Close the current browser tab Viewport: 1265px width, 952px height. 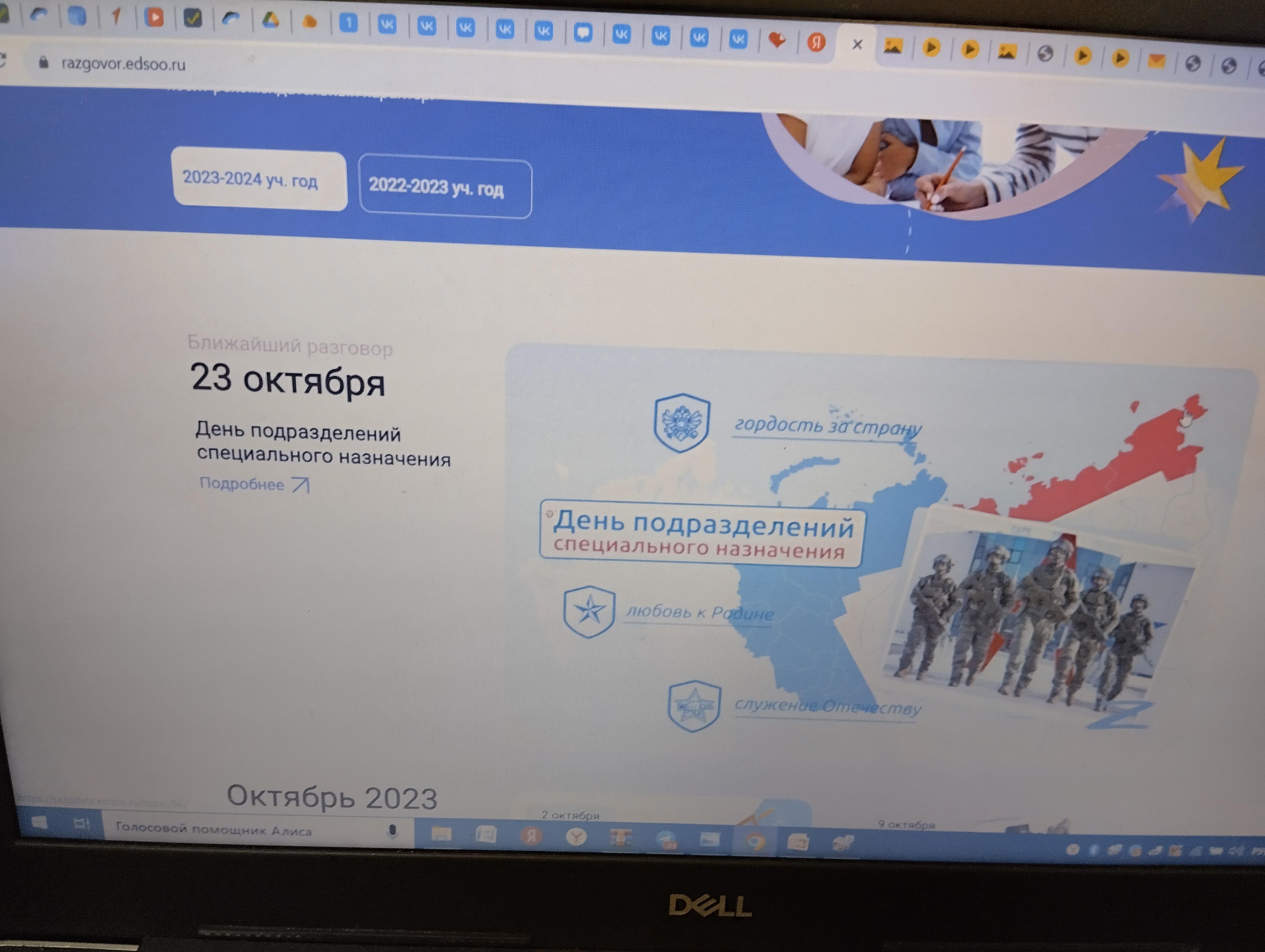[857, 44]
